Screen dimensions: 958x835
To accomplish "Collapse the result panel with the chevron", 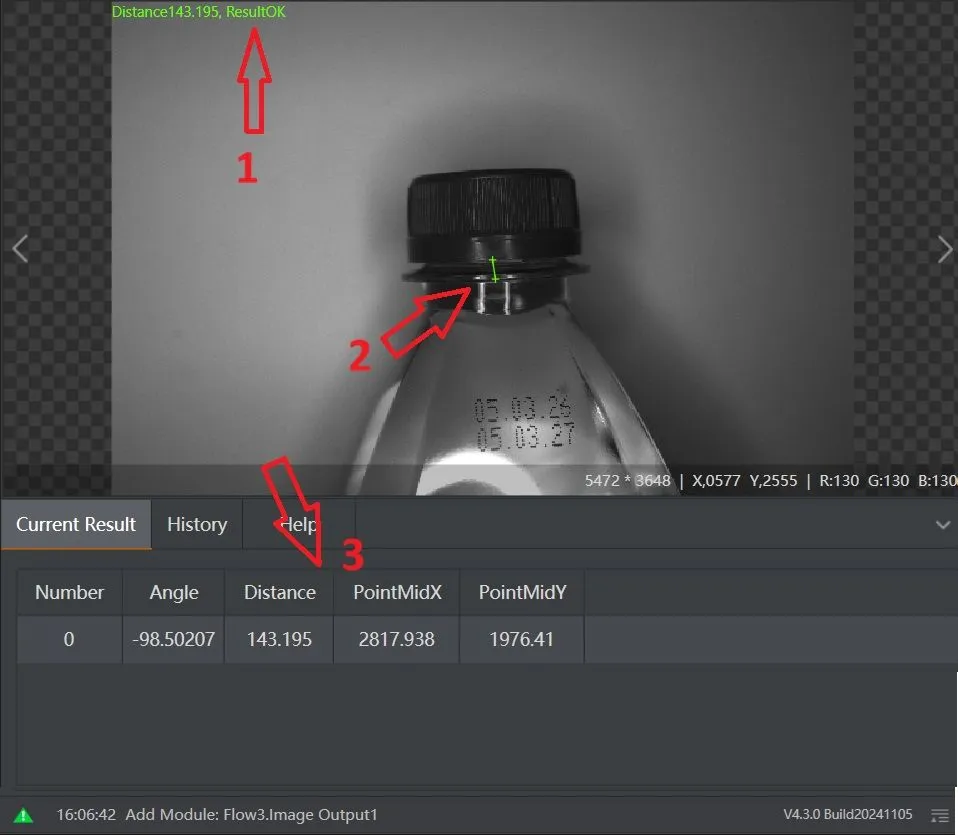I will (x=942, y=525).
